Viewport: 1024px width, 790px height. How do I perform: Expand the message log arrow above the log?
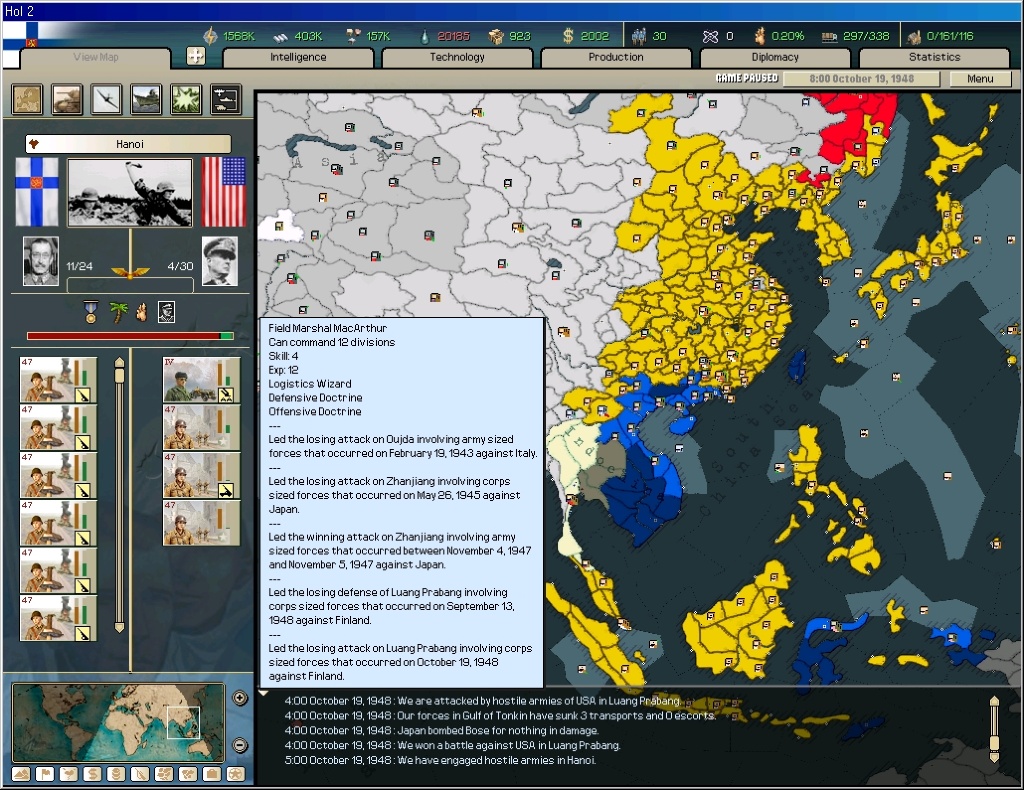click(264, 693)
